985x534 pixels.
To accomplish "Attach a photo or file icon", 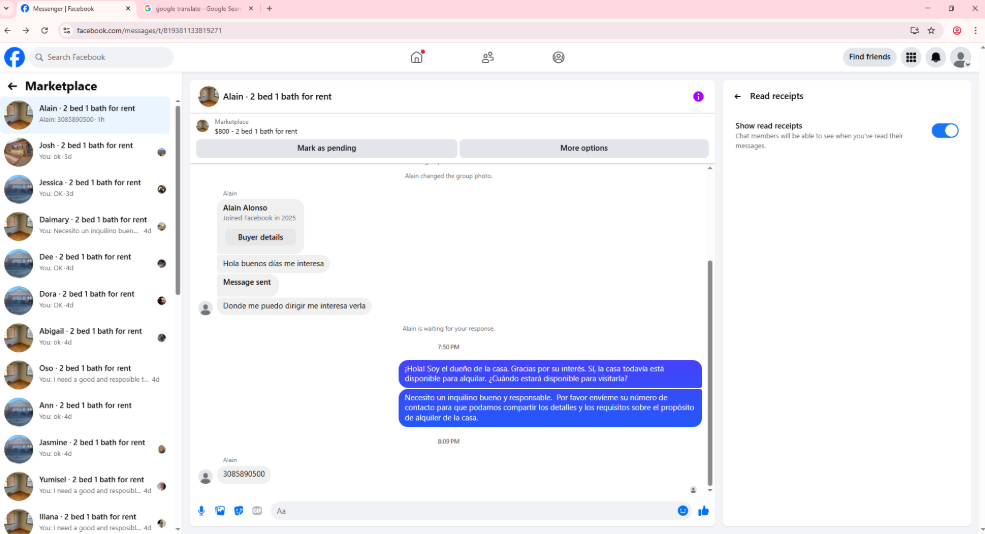I will click(220, 511).
